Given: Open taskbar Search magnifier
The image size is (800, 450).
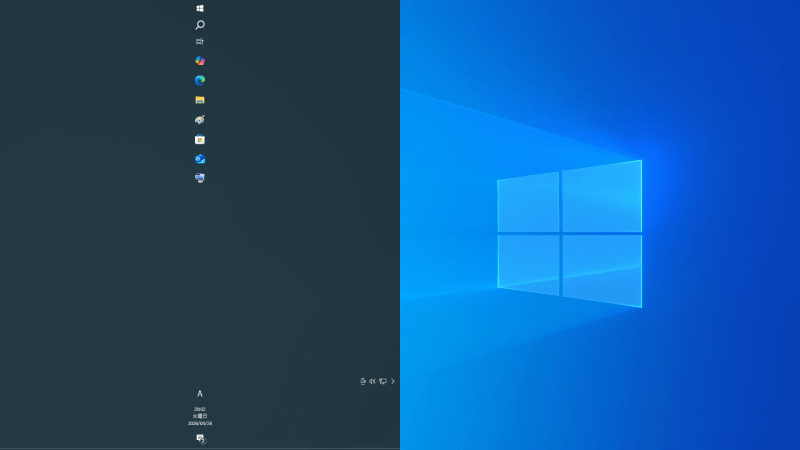Looking at the screenshot, I should 200,24.
